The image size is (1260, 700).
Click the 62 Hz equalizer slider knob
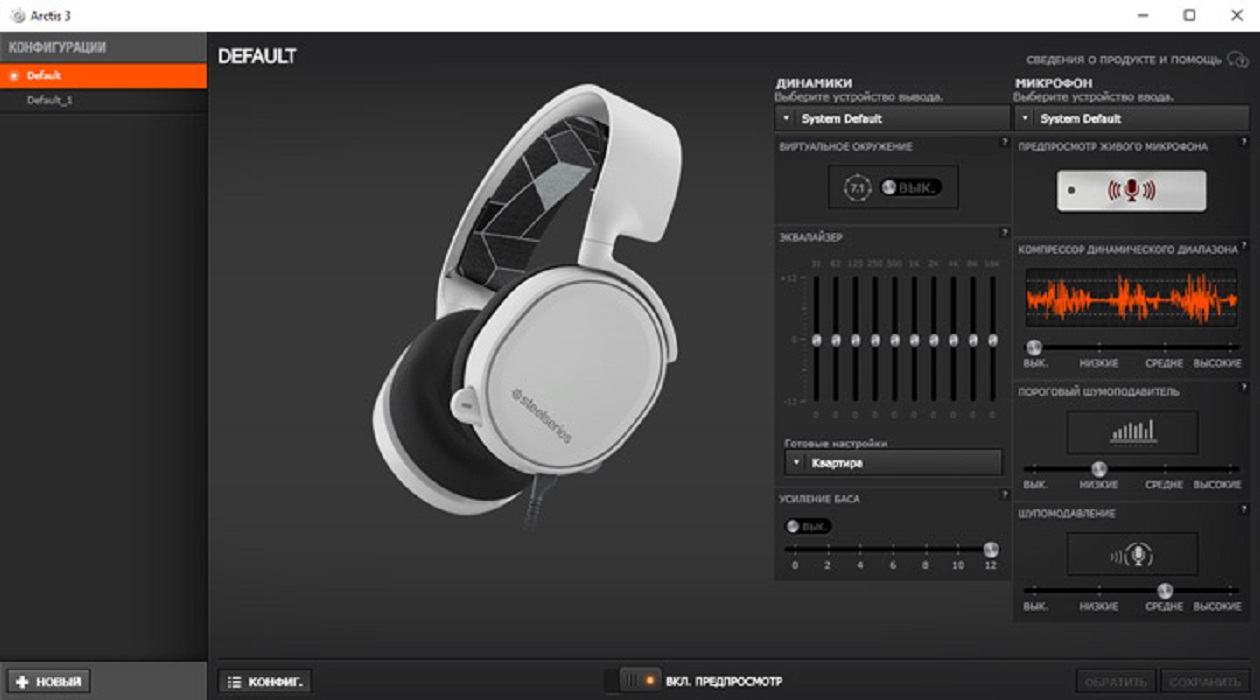point(836,340)
